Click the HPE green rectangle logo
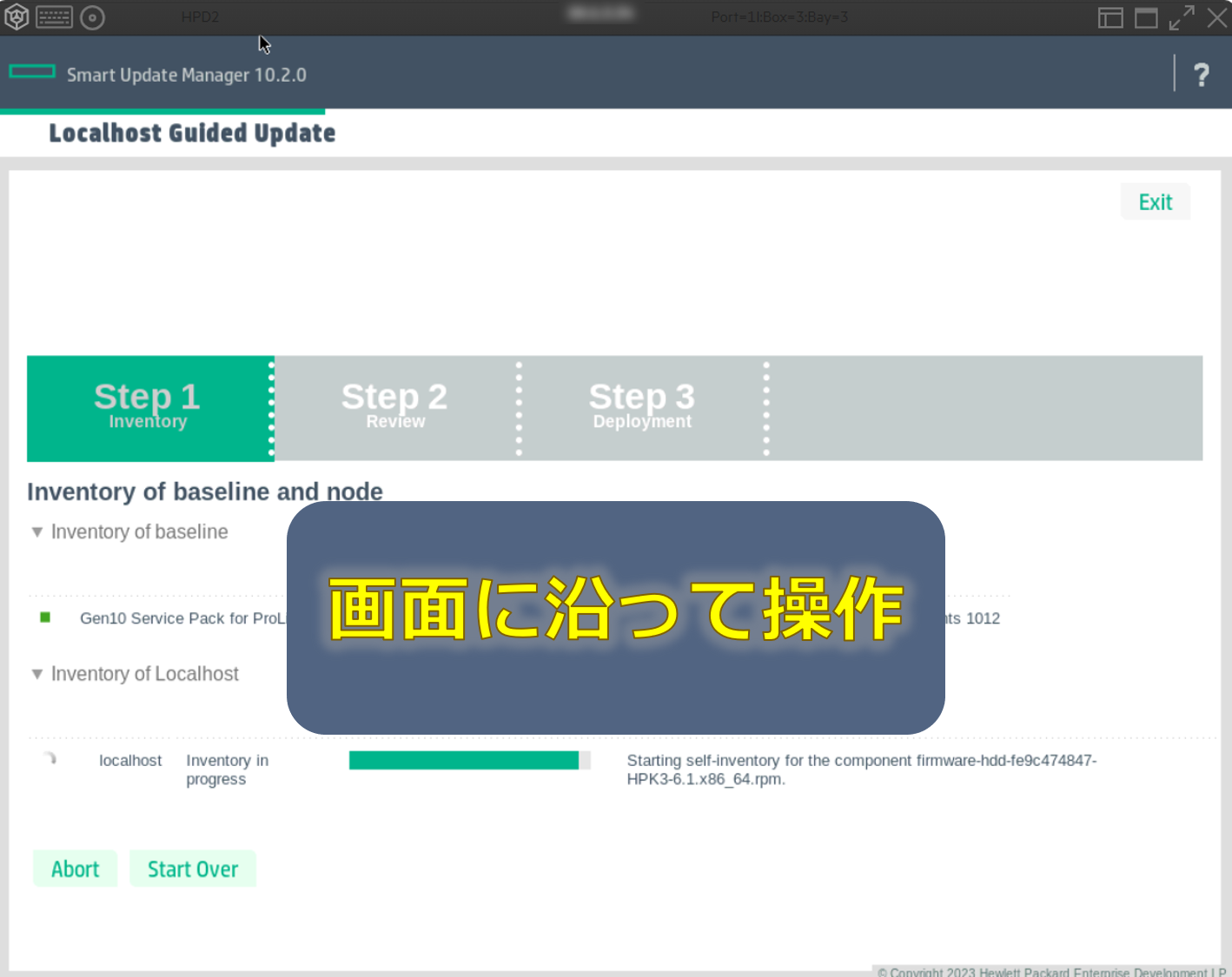Viewport: 1232px width, 977px height. click(x=32, y=72)
